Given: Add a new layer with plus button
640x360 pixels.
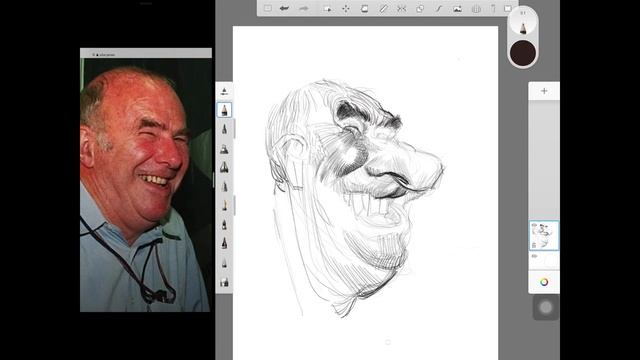Looking at the screenshot, I should point(544,91).
